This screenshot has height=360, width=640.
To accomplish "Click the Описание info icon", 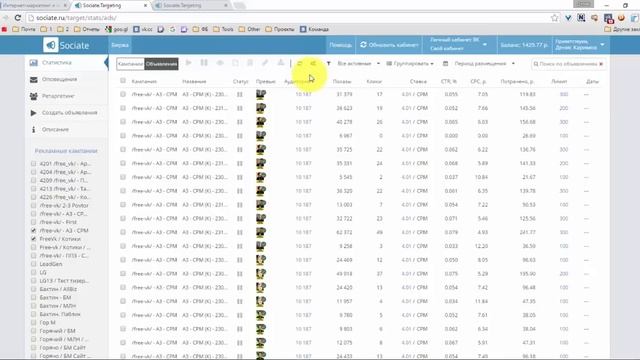I will click(x=33, y=129).
